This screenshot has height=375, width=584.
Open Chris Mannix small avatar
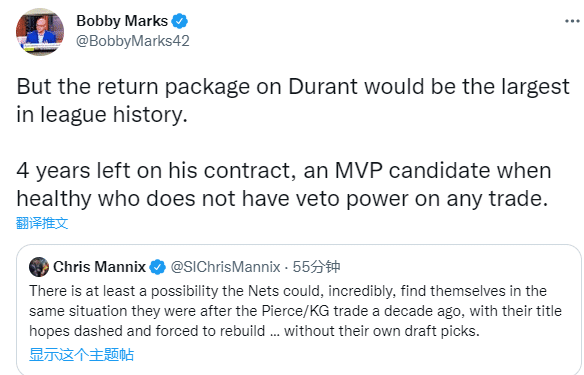(x=39, y=267)
